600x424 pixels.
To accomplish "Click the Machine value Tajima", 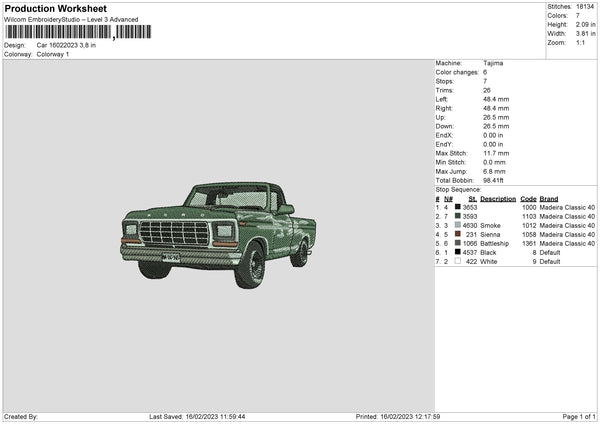I will click(493, 63).
